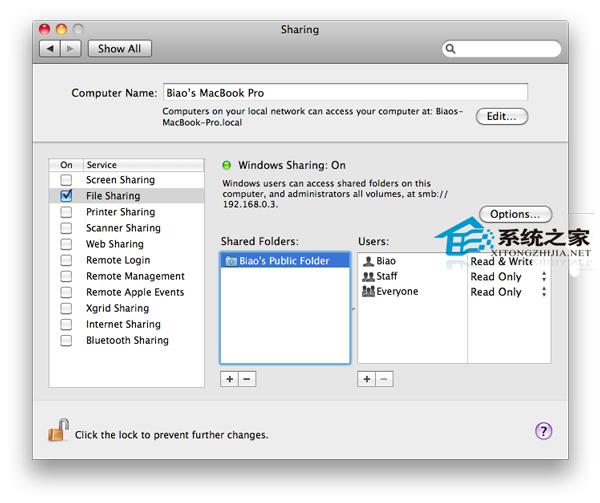
Task: Enable Internet Sharing checkbox
Action: coord(66,324)
